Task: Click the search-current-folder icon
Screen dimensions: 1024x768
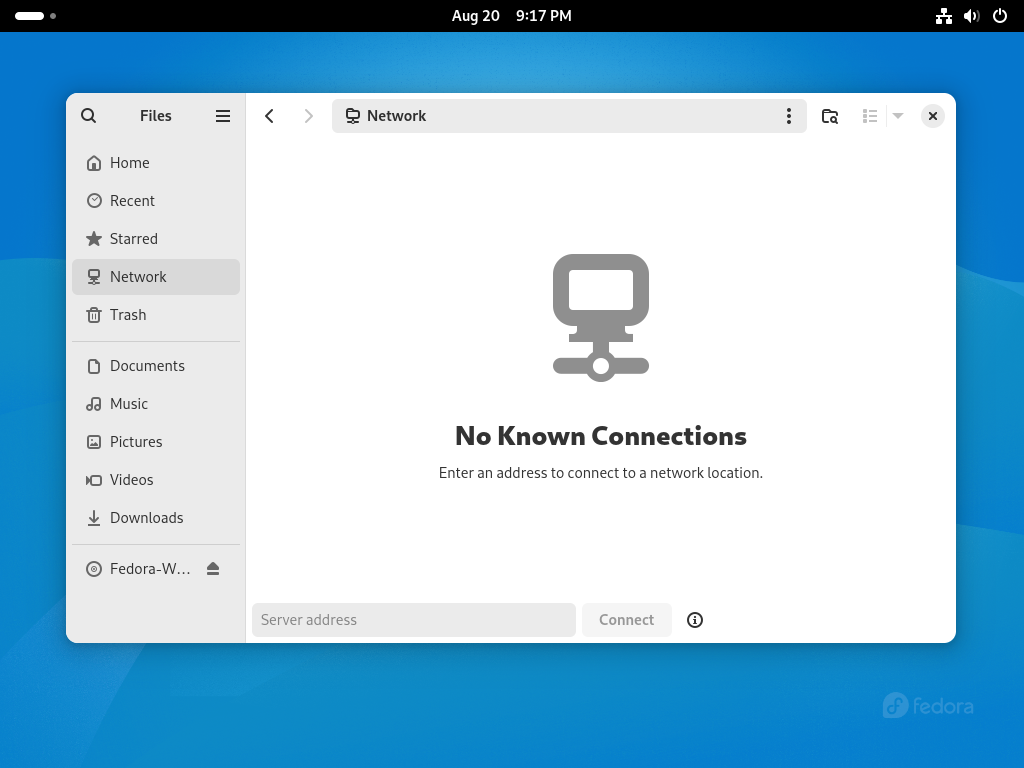Action: click(829, 116)
